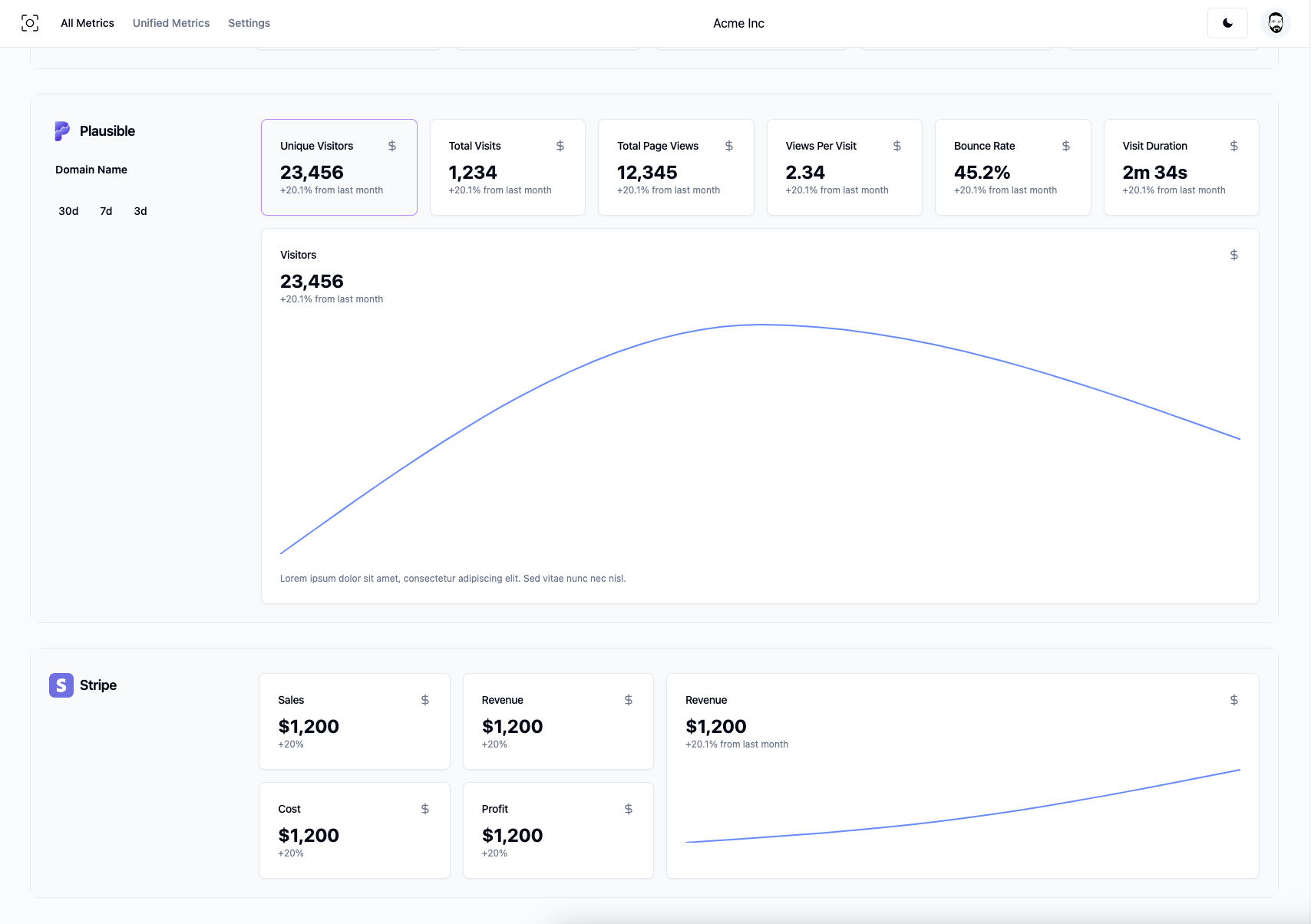Click dollar icon on Profit card

(629, 809)
